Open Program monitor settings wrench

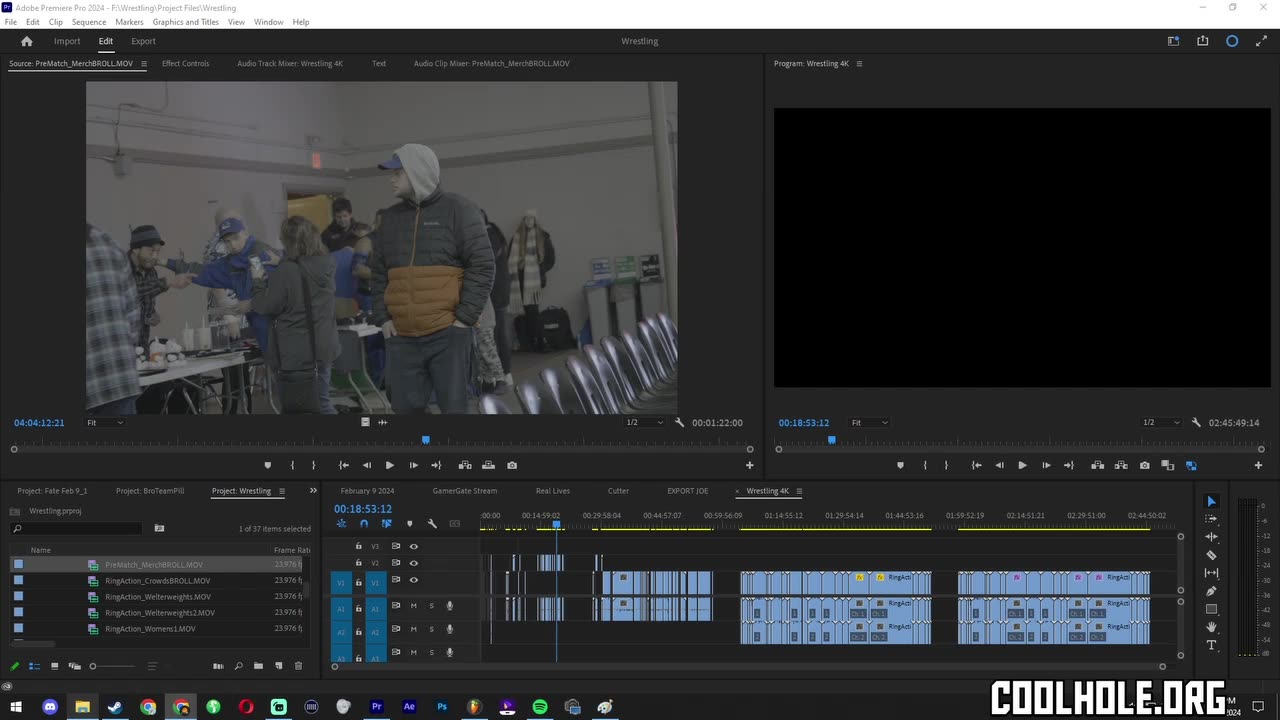pos(1196,423)
